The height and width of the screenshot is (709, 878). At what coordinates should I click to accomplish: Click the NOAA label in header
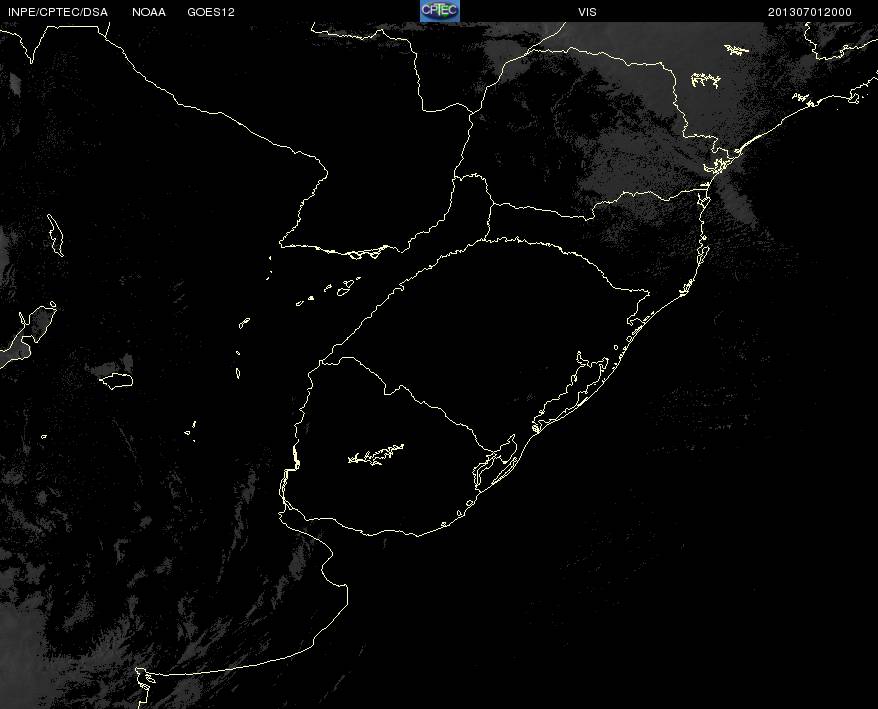pyautogui.click(x=149, y=12)
